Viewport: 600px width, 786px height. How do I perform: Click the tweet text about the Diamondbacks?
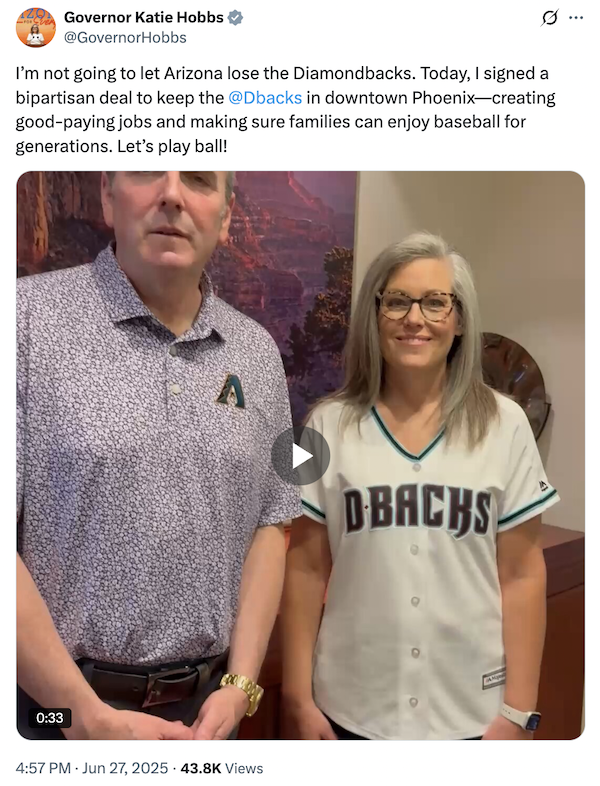(x=286, y=110)
